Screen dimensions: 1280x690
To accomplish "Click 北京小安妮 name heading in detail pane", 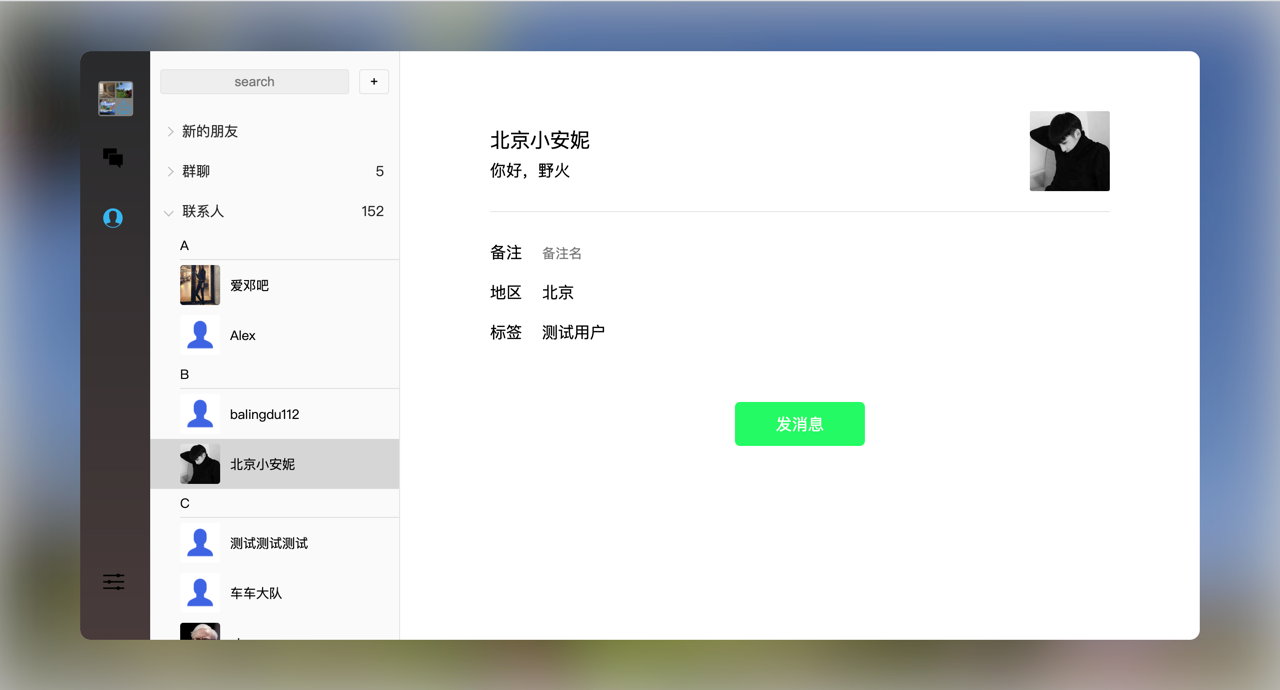I will (540, 141).
